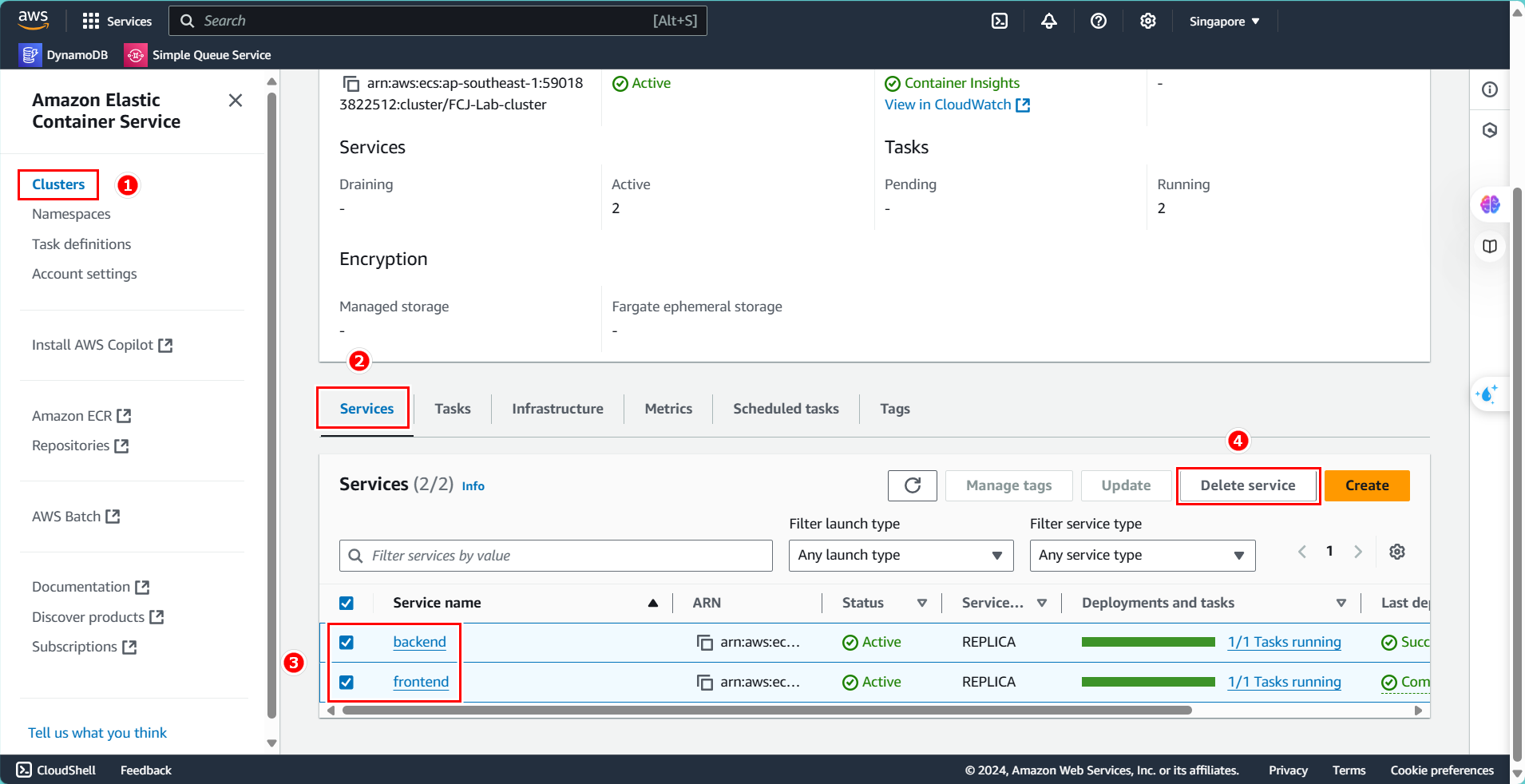This screenshot has height=784, width=1525.
Task: Click the Delete service button
Action: (1248, 485)
